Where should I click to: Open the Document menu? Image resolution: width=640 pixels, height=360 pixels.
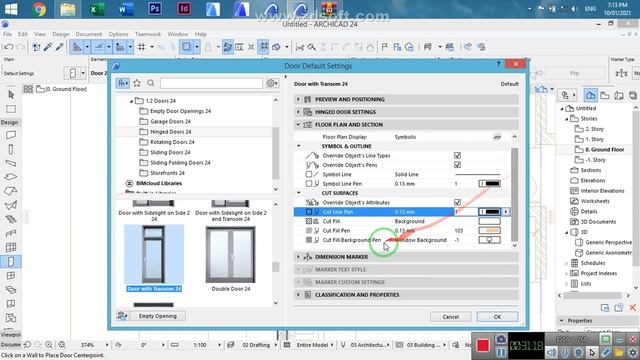click(89, 34)
